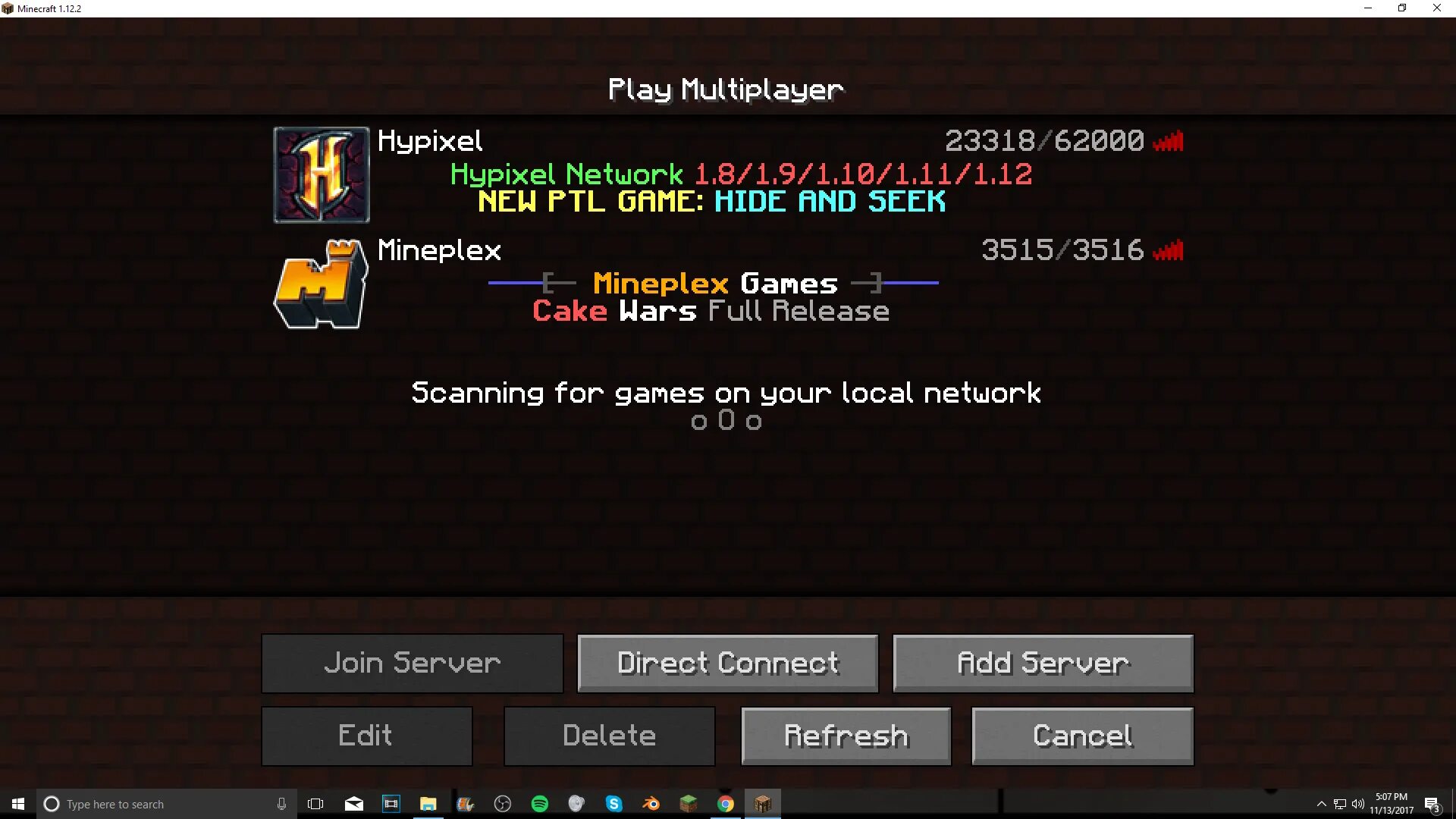This screenshot has height=819, width=1456.
Task: Click the Windows search bar
Action: [166, 804]
